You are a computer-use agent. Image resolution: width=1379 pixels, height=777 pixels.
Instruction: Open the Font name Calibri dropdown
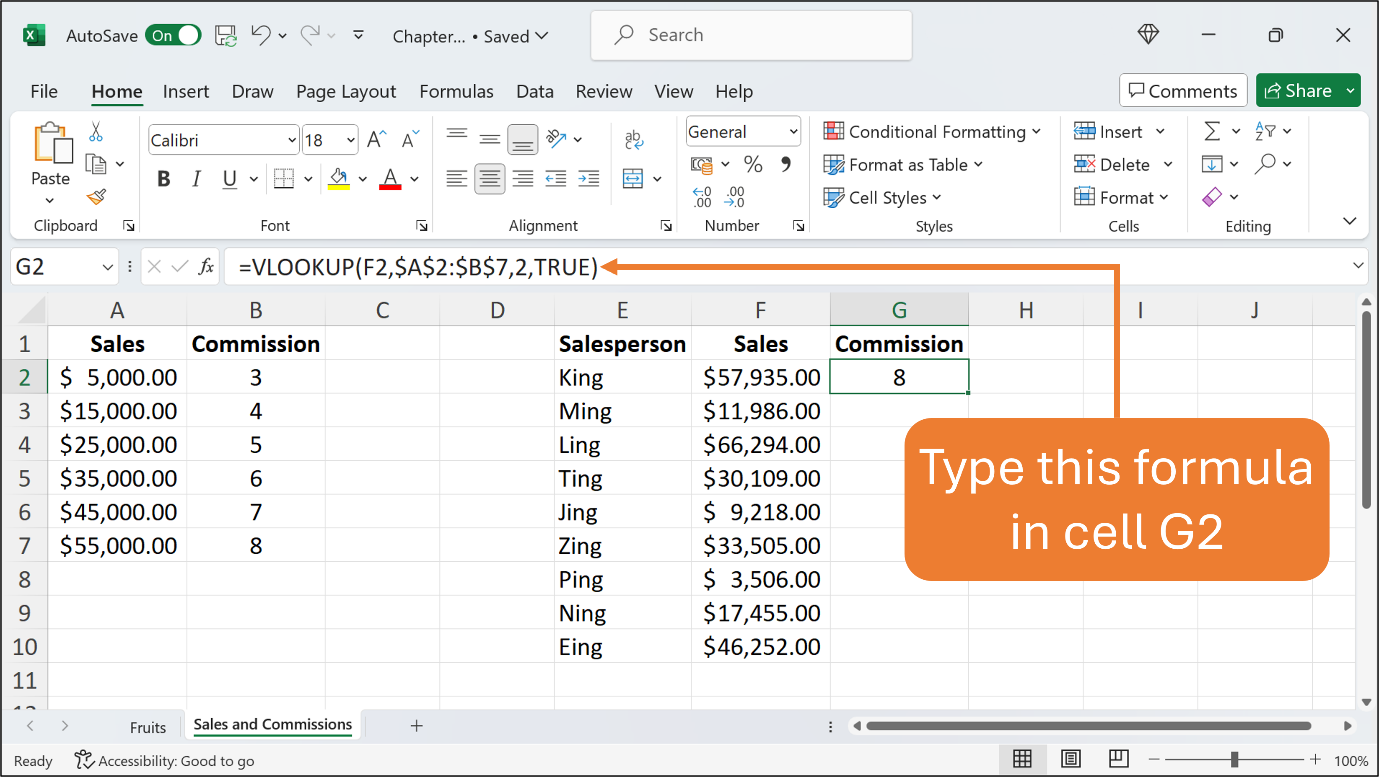(292, 140)
